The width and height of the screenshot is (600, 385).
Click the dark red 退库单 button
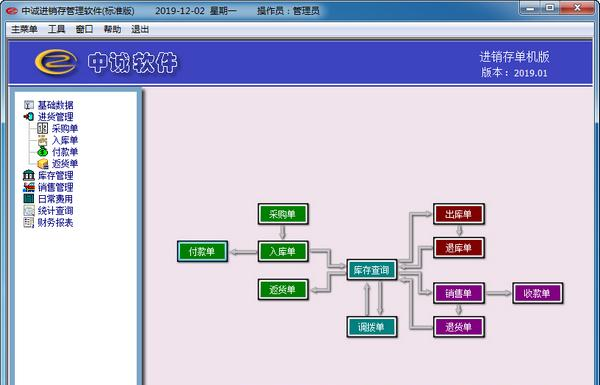click(459, 248)
